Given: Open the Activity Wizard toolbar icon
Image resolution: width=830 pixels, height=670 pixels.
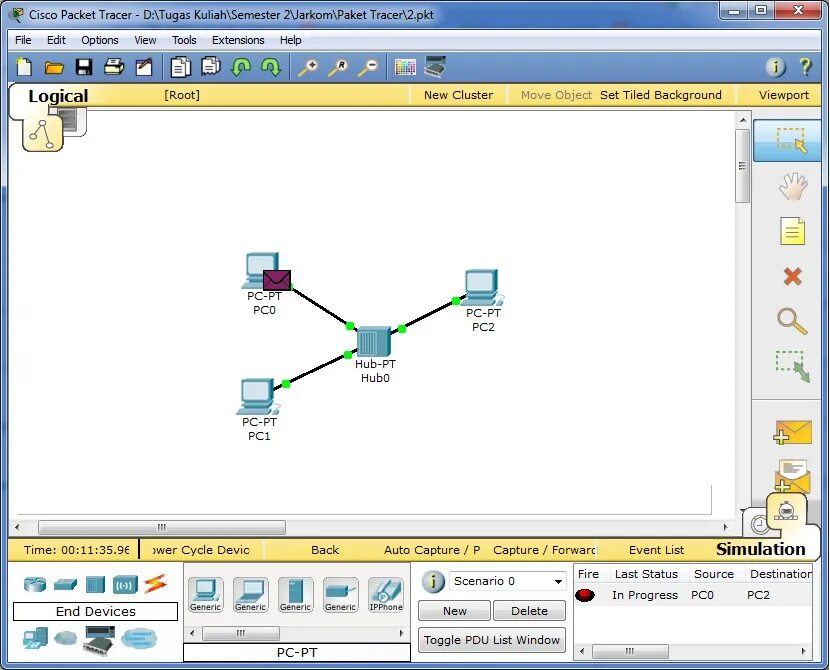Looking at the screenshot, I should pyautogui.click(x=143, y=67).
